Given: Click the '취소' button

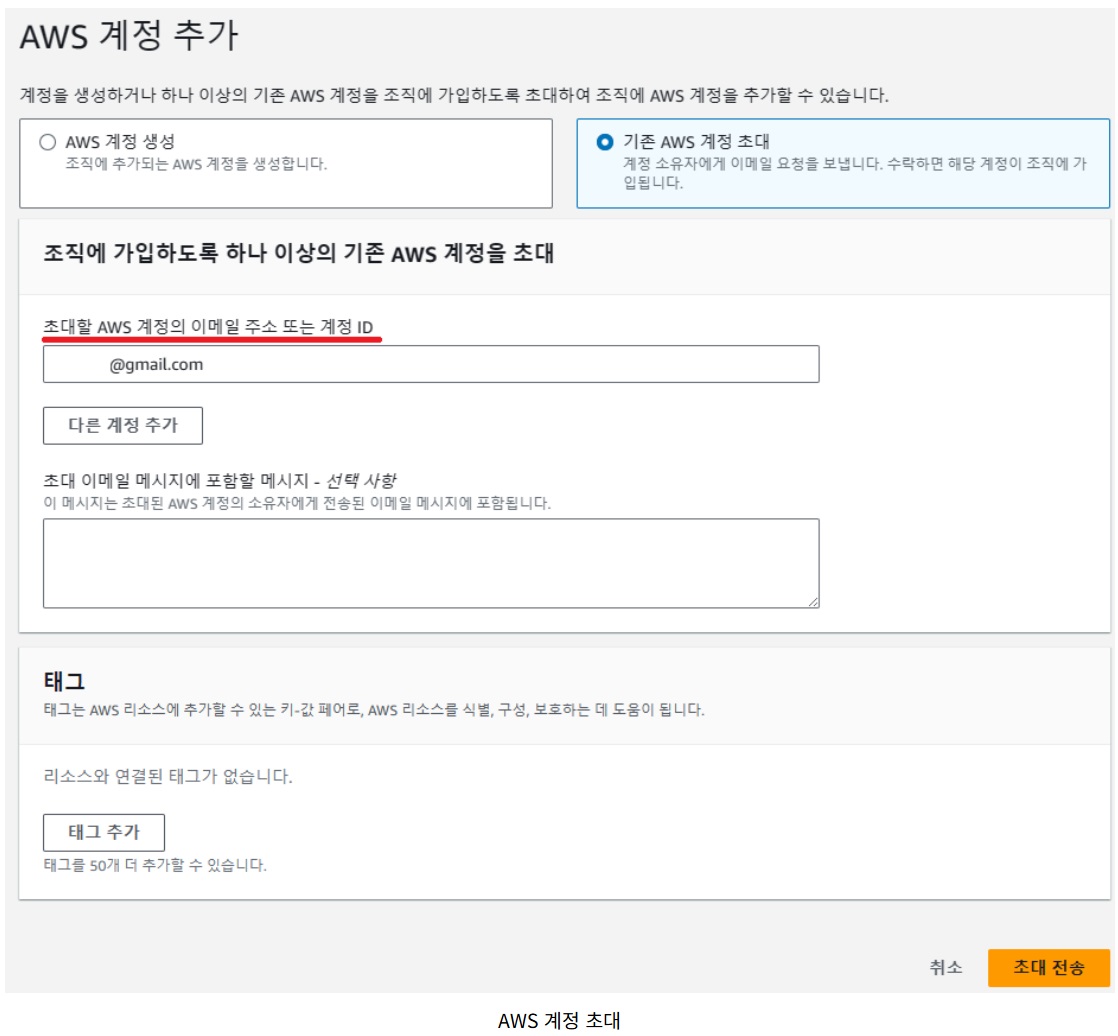Looking at the screenshot, I should (945, 968).
